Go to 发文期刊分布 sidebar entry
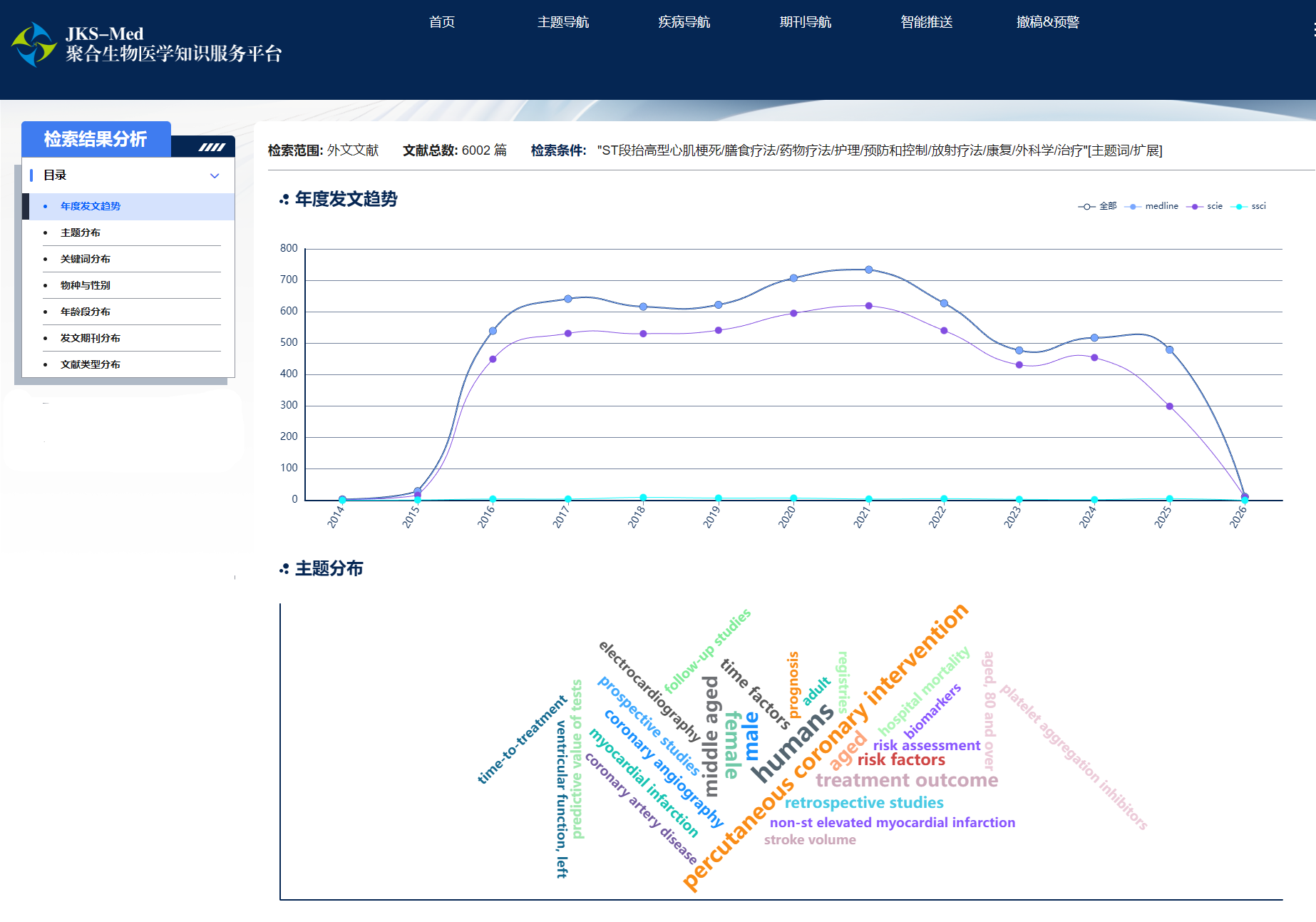Screen dimensions: 1316x922 91,338
